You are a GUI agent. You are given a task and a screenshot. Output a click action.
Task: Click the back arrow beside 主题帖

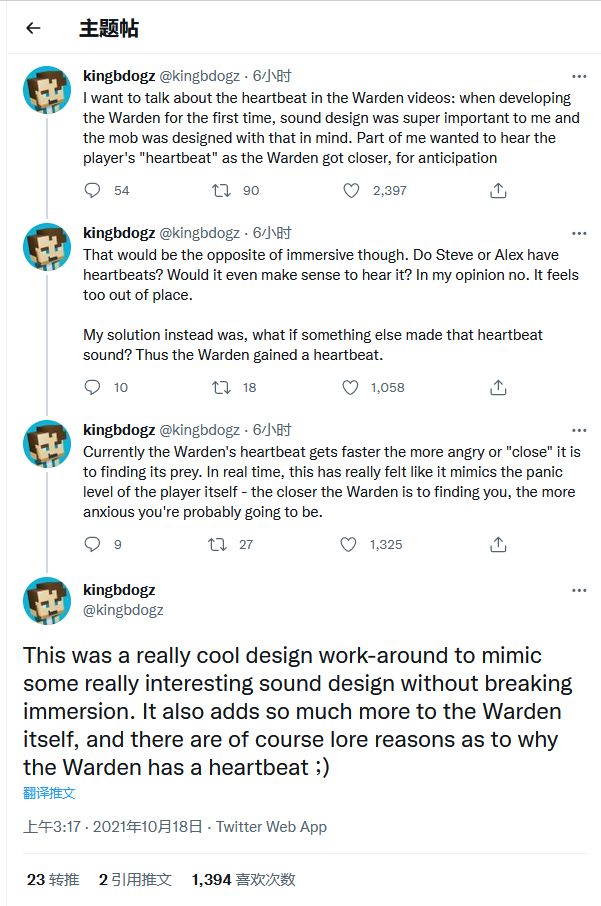coord(33,28)
